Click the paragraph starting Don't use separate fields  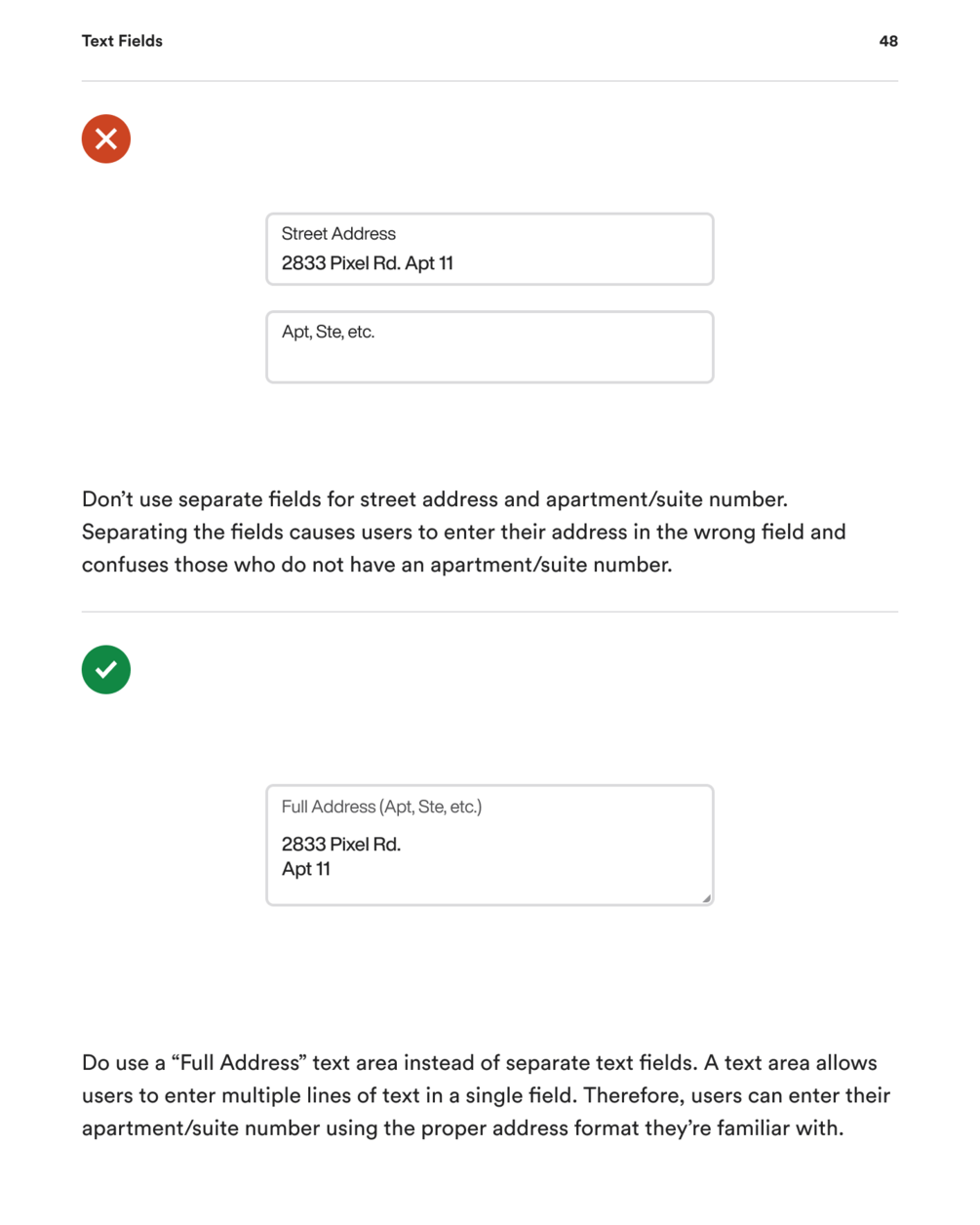pos(464,533)
